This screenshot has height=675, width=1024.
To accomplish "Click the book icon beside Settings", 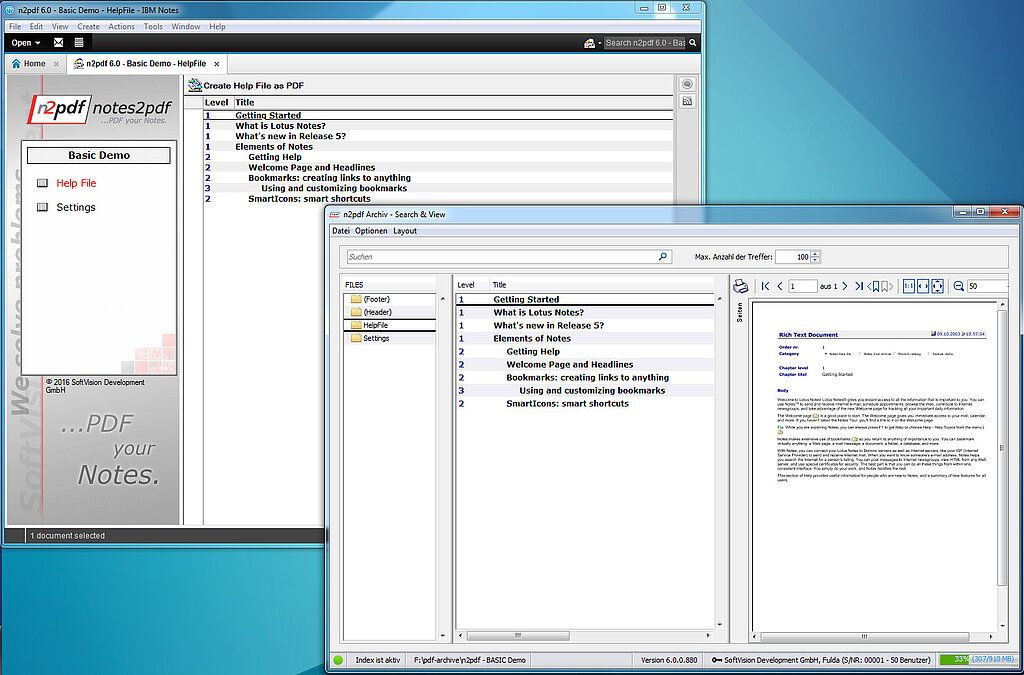I will [x=42, y=207].
